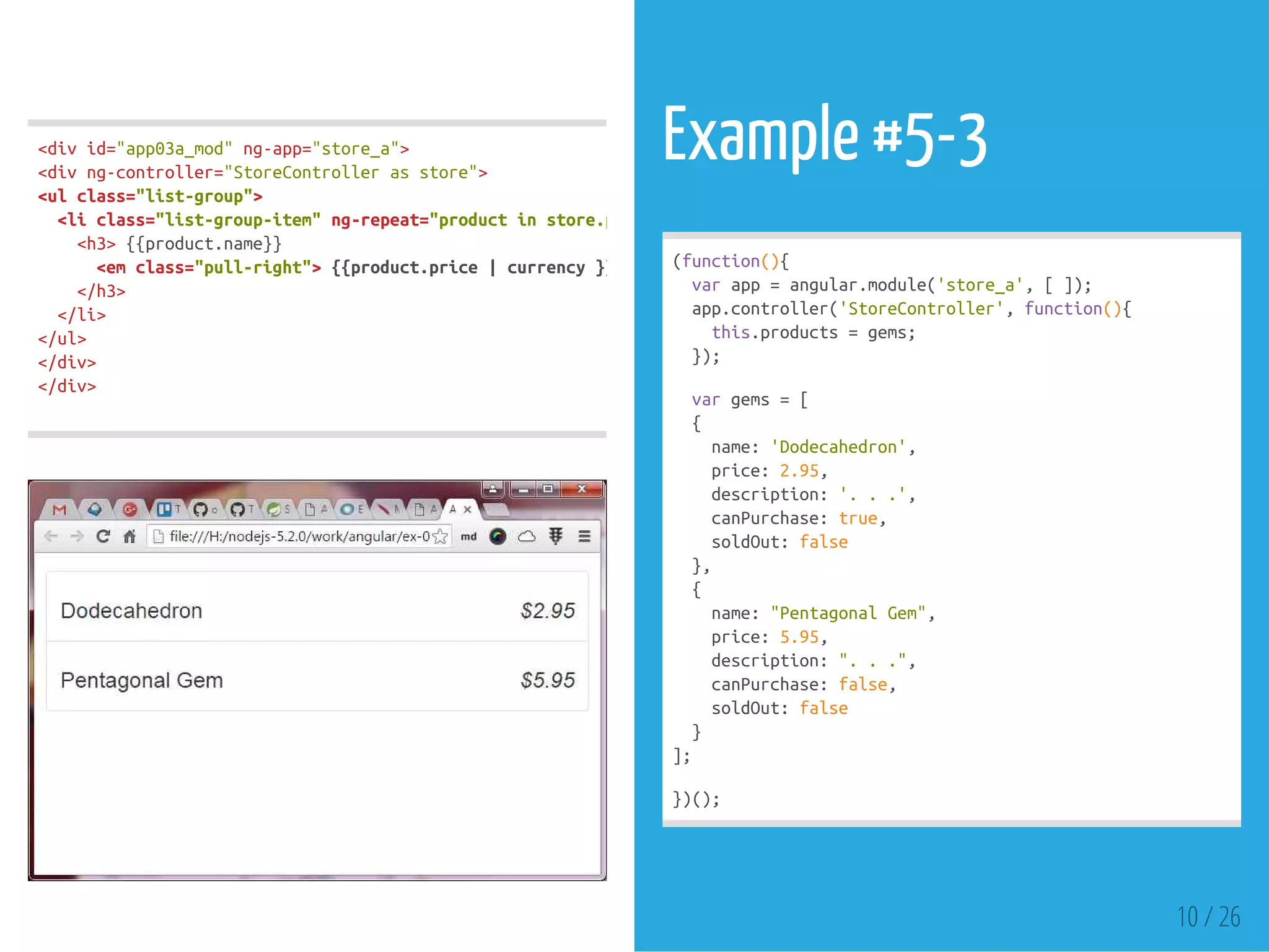Image resolution: width=1269 pixels, height=952 pixels.
Task: Click the traffic light extension icon
Action: click(556, 536)
